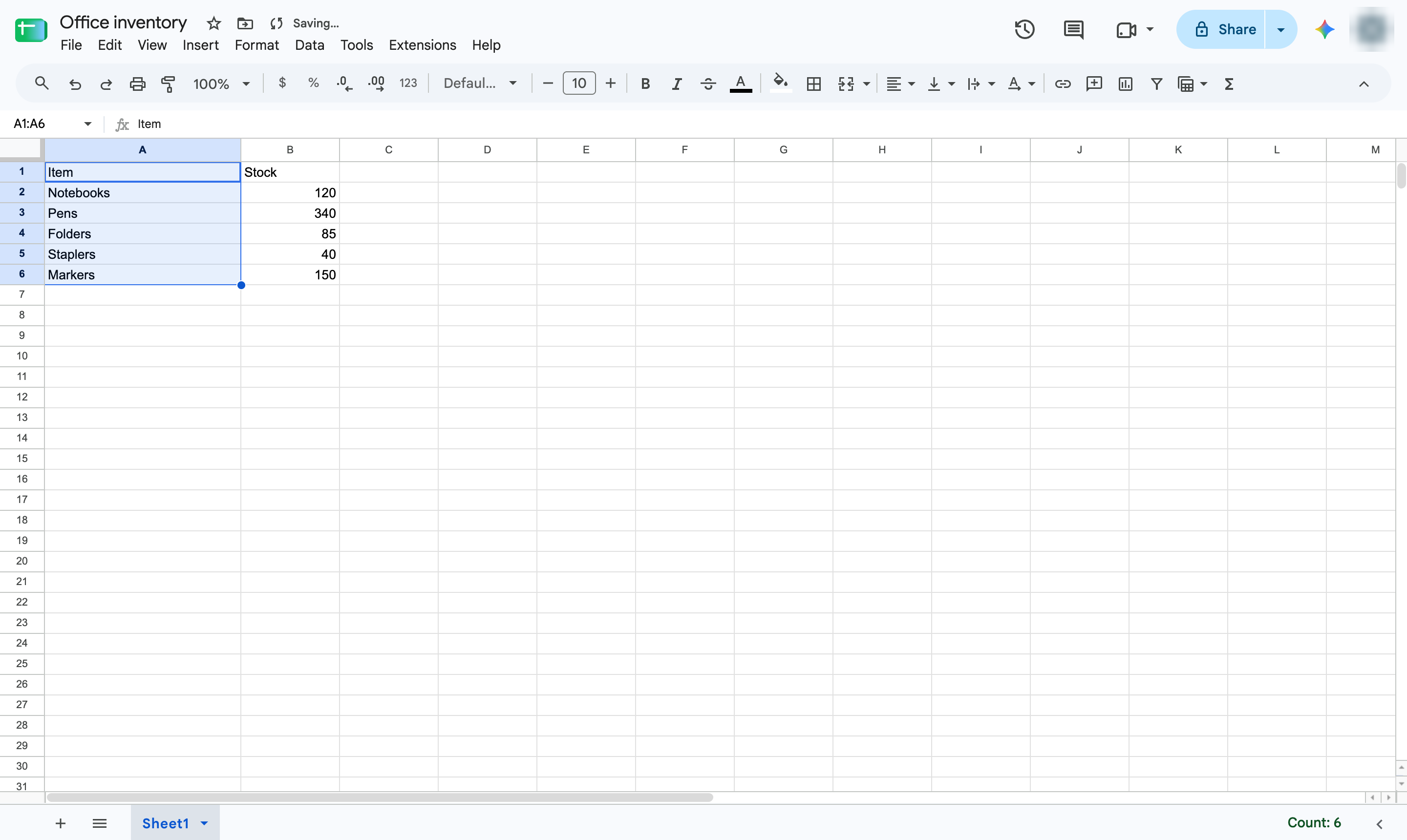
Task: Click the search menus magnifier icon
Action: tap(42, 84)
